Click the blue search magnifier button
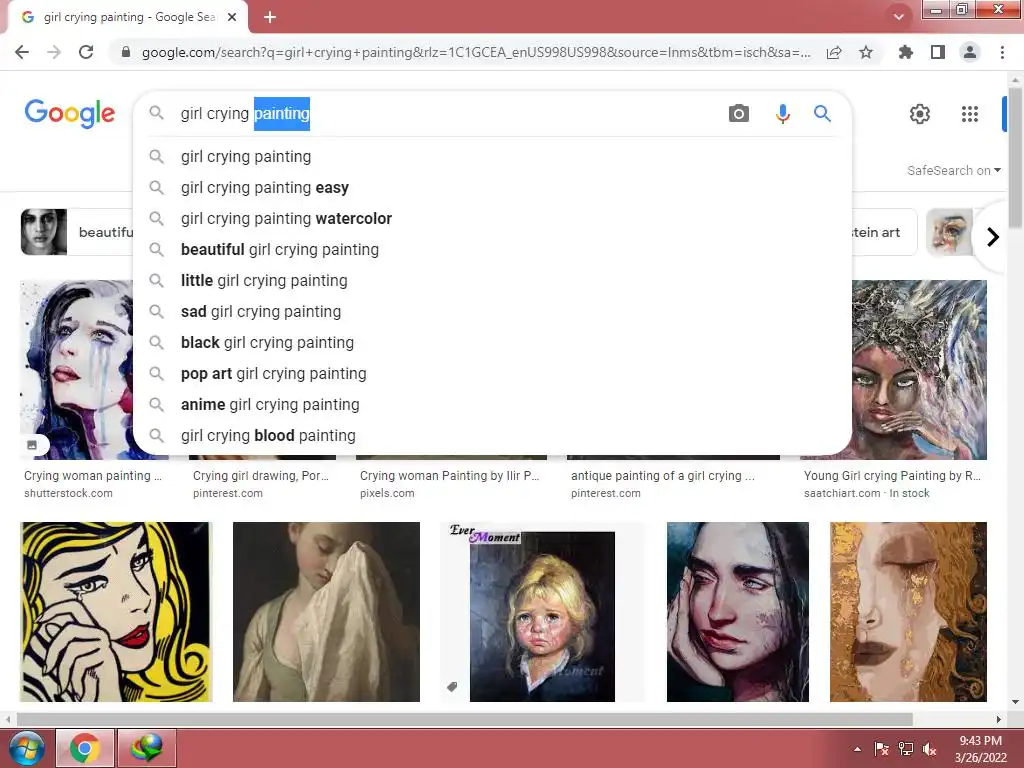1024x768 pixels. [x=822, y=114]
